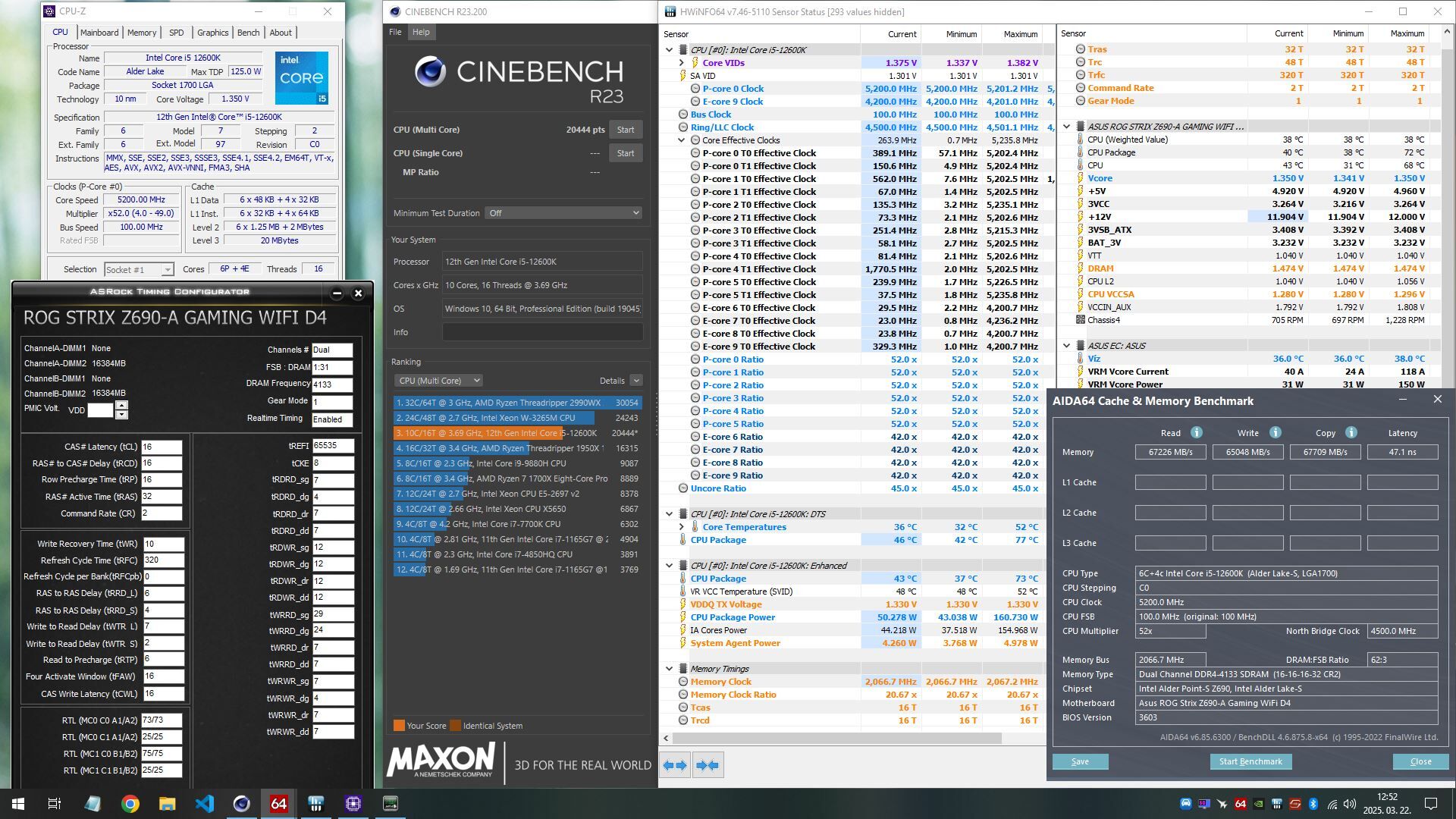This screenshot has height=819, width=1456.
Task: Start the CPU (Single Core) test
Action: tap(626, 153)
